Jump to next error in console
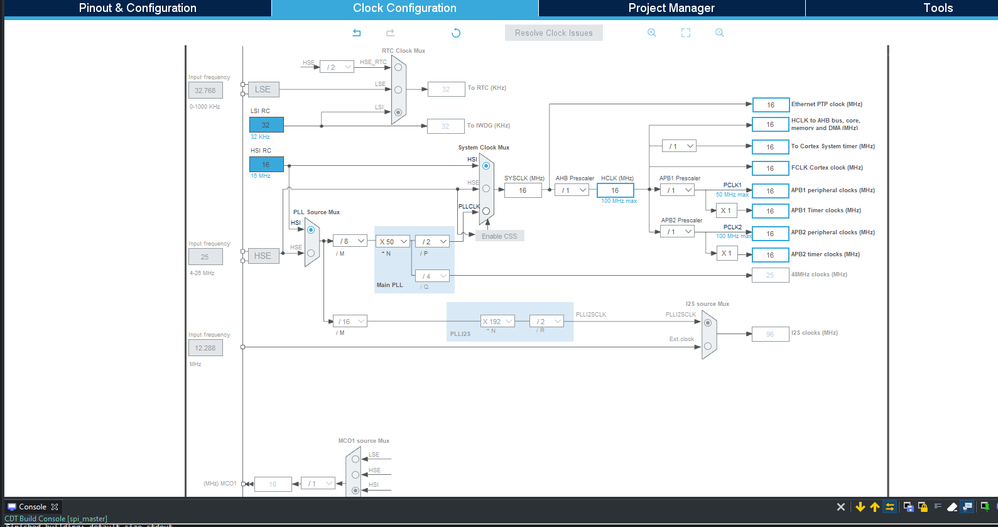 pyautogui.click(x=860, y=507)
